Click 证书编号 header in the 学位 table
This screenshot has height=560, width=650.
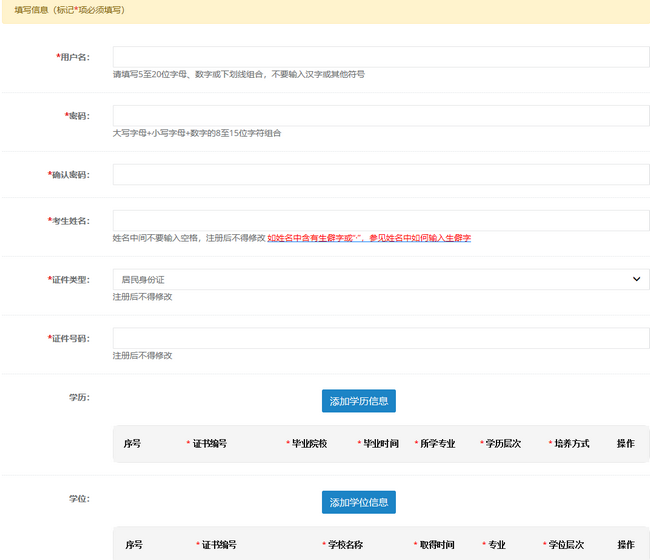[218, 545]
